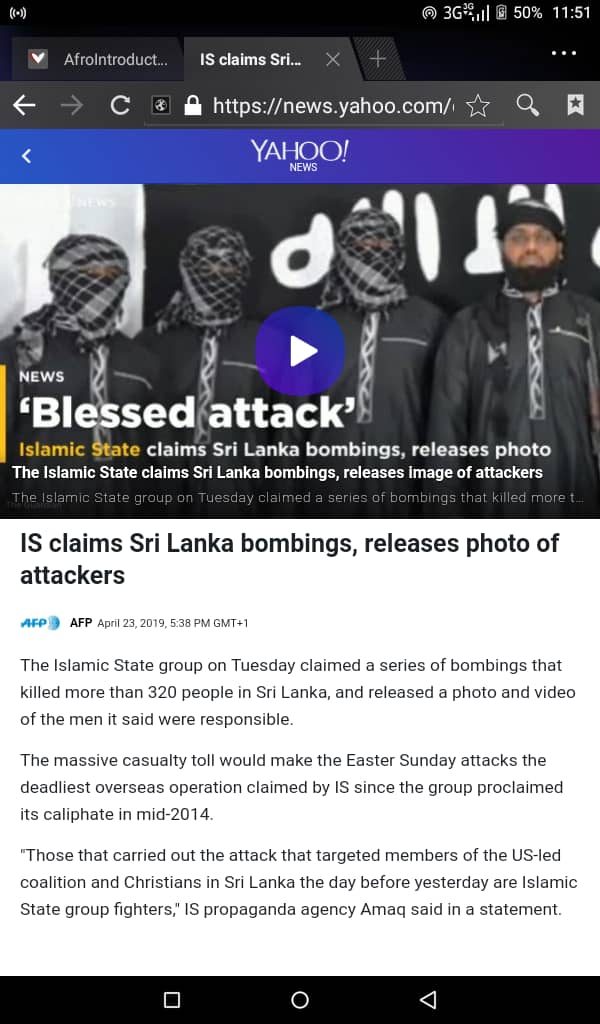Tap the news.yahoo.com address field

(x=332, y=105)
